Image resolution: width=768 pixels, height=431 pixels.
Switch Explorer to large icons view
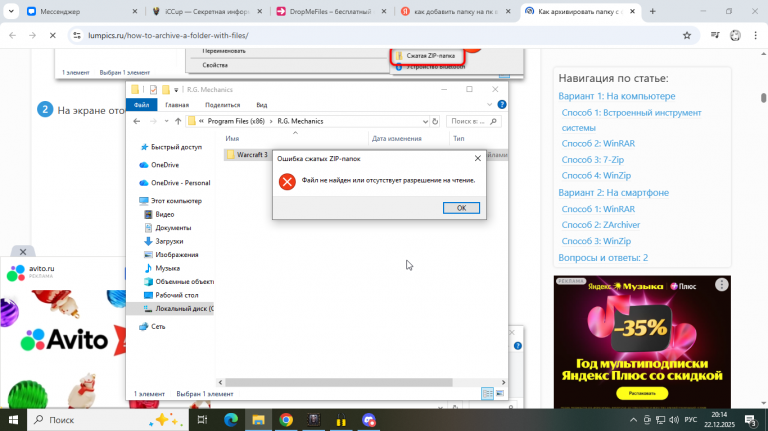500,393
